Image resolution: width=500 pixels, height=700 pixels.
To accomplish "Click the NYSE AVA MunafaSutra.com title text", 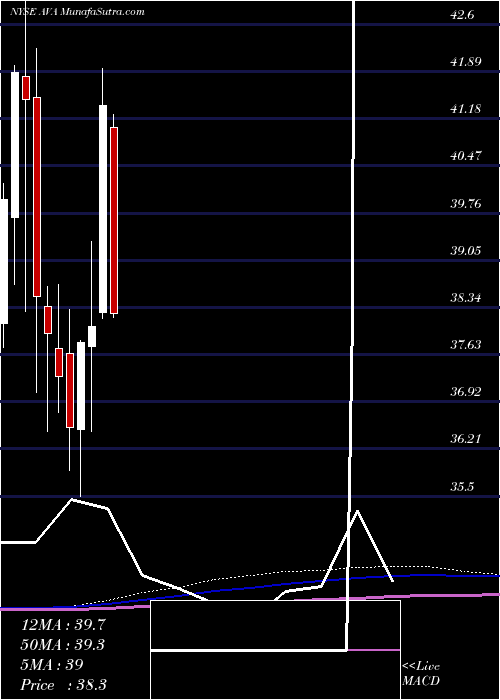I will pyautogui.click(x=77, y=12).
